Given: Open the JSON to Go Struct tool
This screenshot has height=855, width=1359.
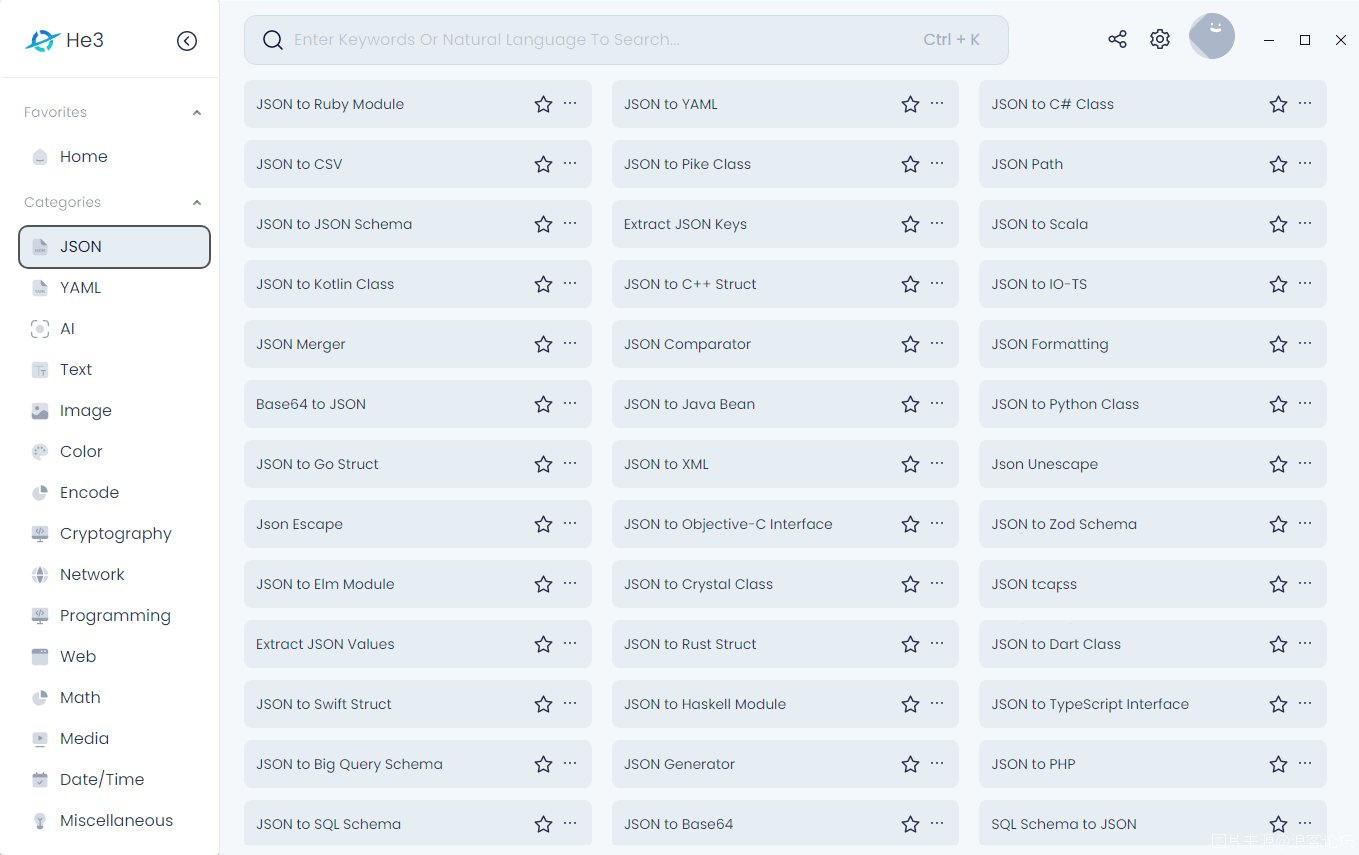Looking at the screenshot, I should click(418, 464).
